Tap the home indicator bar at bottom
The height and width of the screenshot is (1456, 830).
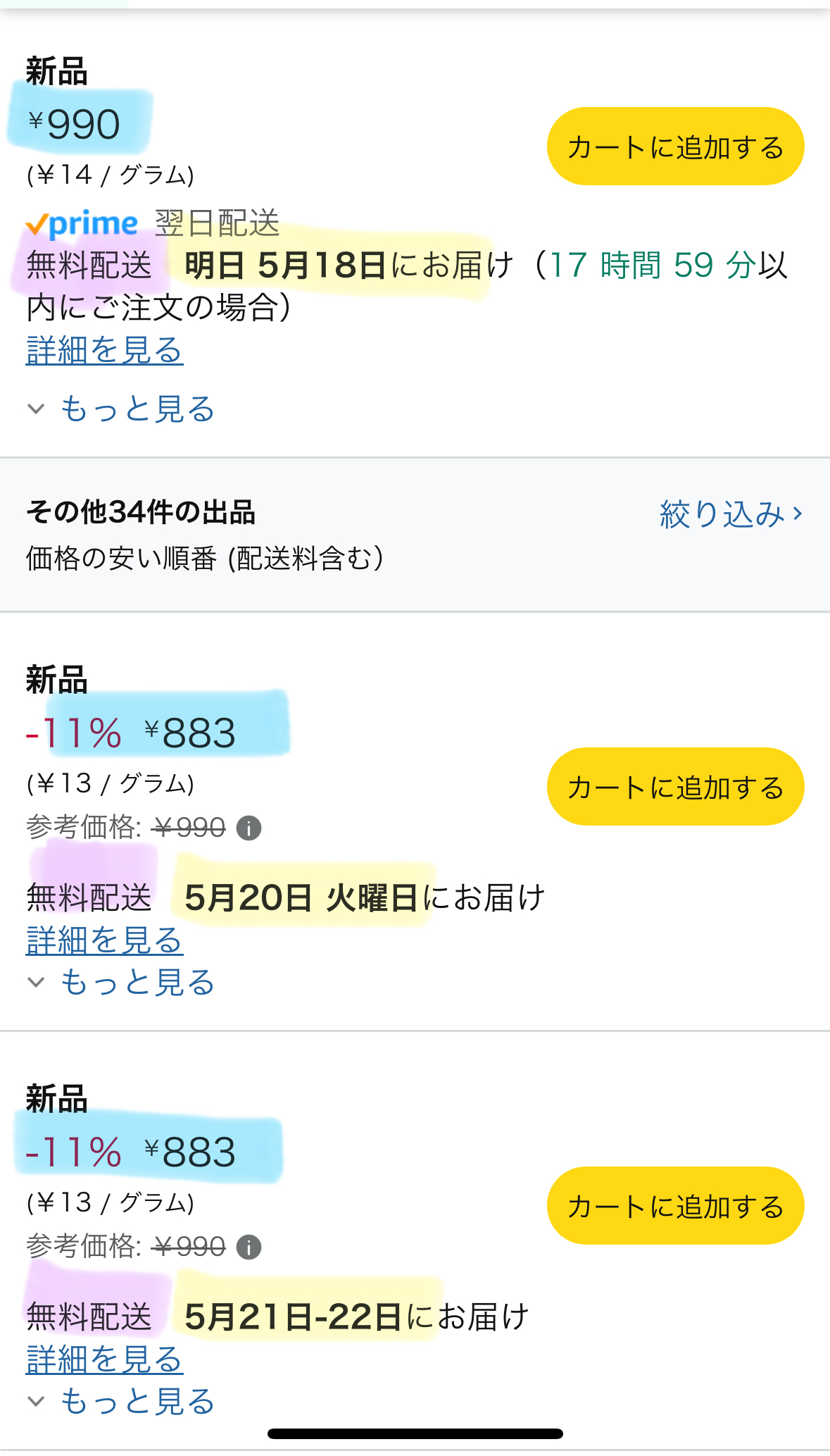tap(415, 1433)
